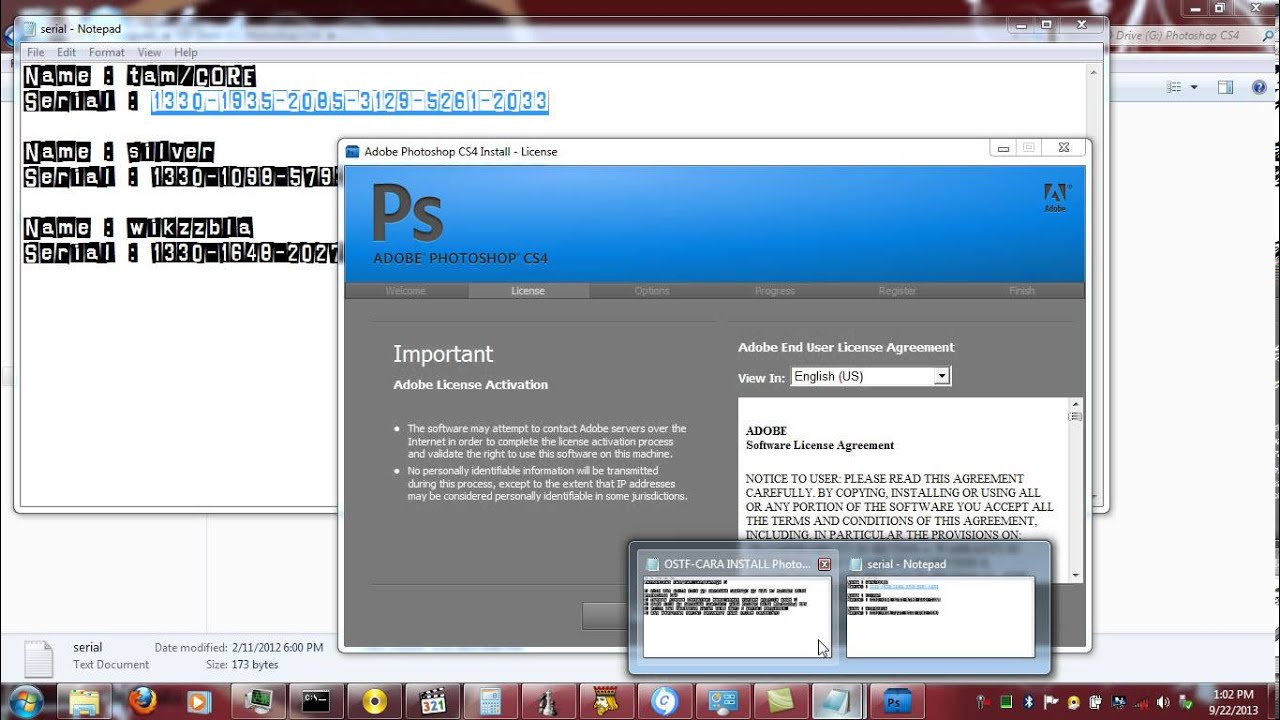This screenshot has width=1280, height=720.
Task: Toggle the Explorer preview pane icon
Action: (1225, 88)
